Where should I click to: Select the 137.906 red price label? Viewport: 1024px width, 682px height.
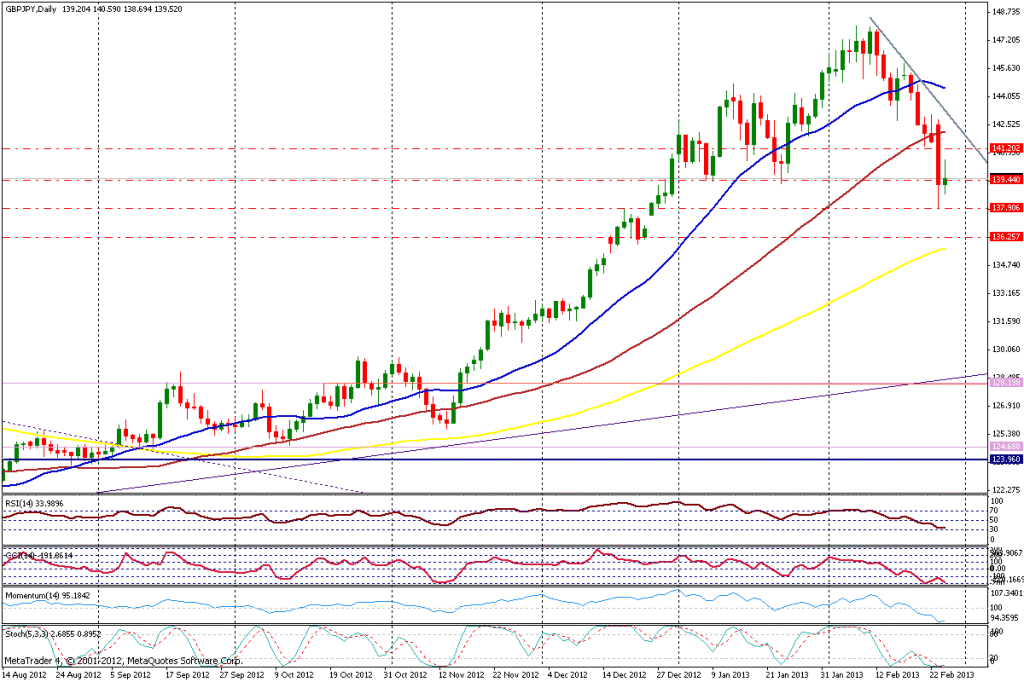tap(1004, 208)
